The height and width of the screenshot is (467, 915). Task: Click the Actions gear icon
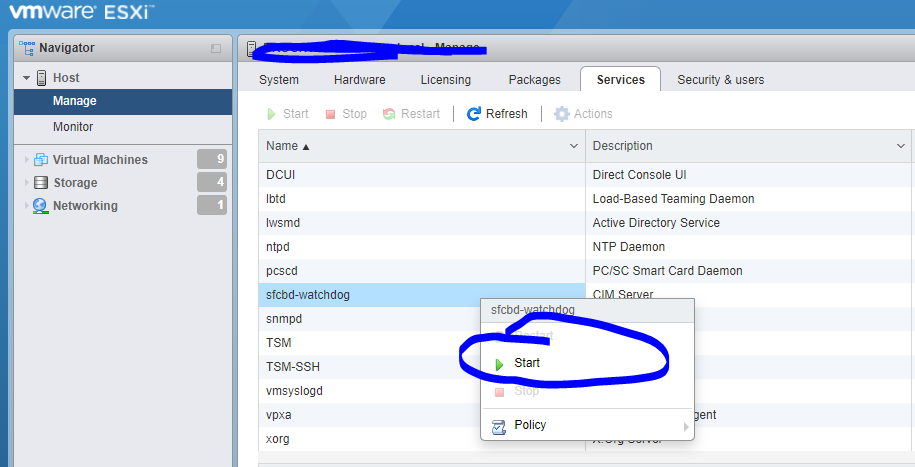tap(561, 114)
